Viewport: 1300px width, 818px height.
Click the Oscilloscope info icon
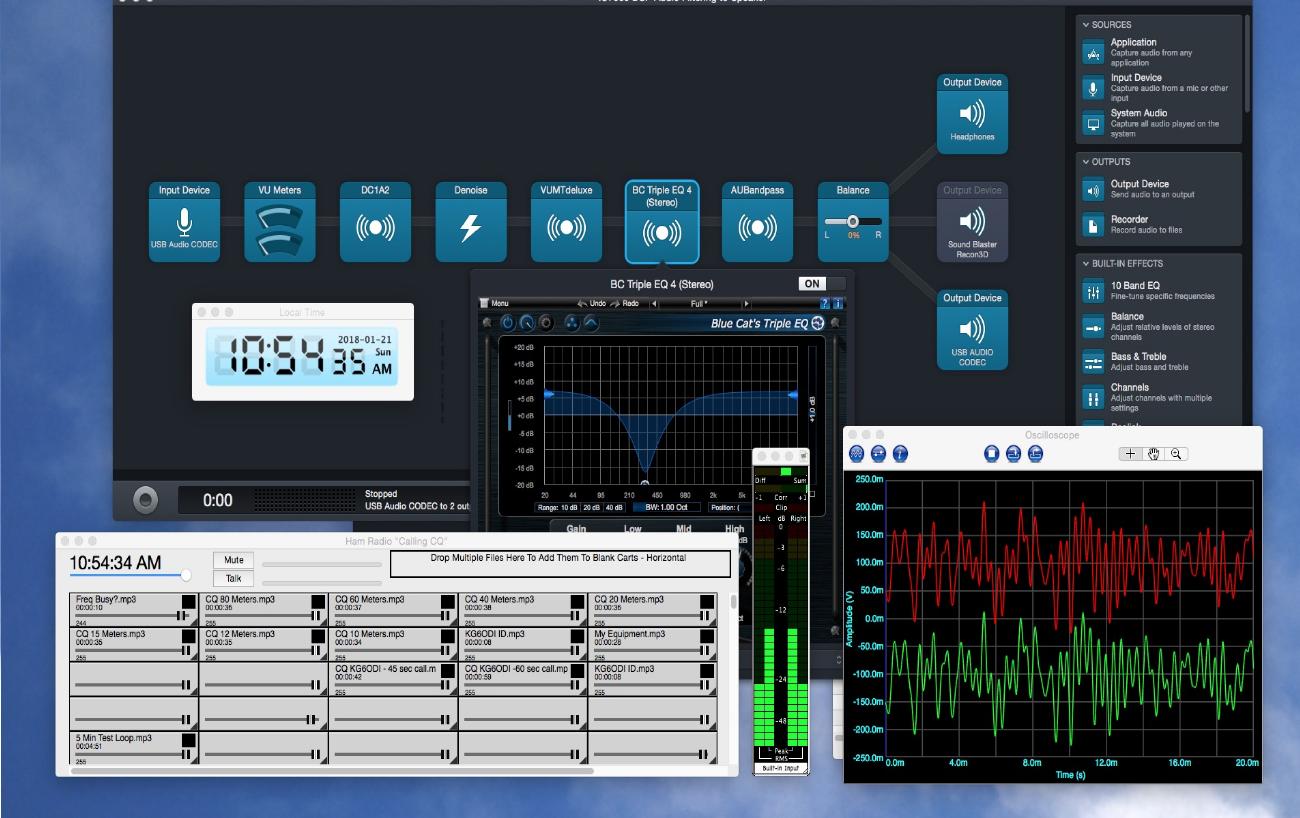click(900, 454)
